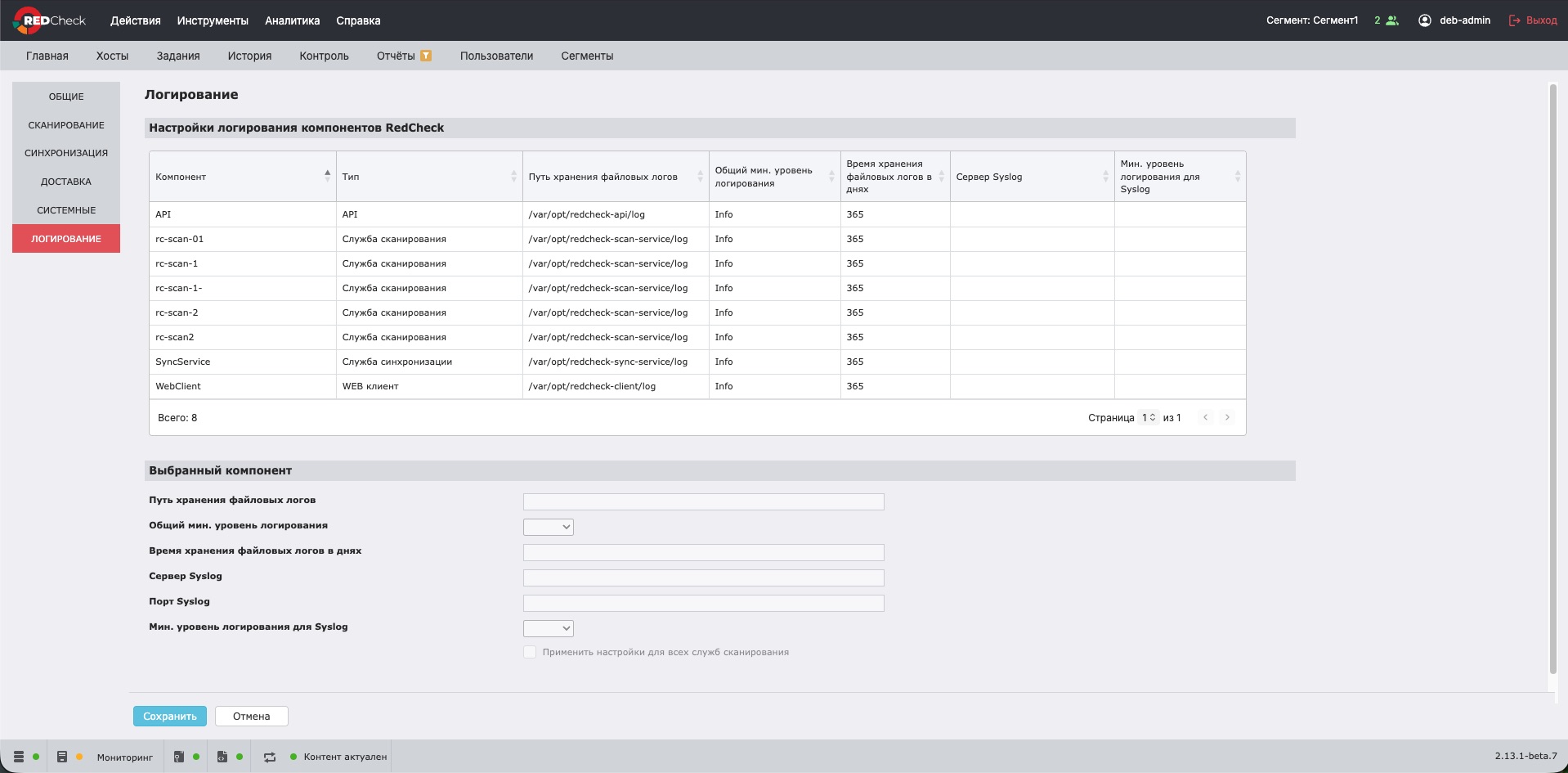Viewport: 1568px width, 773px height.
Task: Click the Отмена button
Action: 252,716
